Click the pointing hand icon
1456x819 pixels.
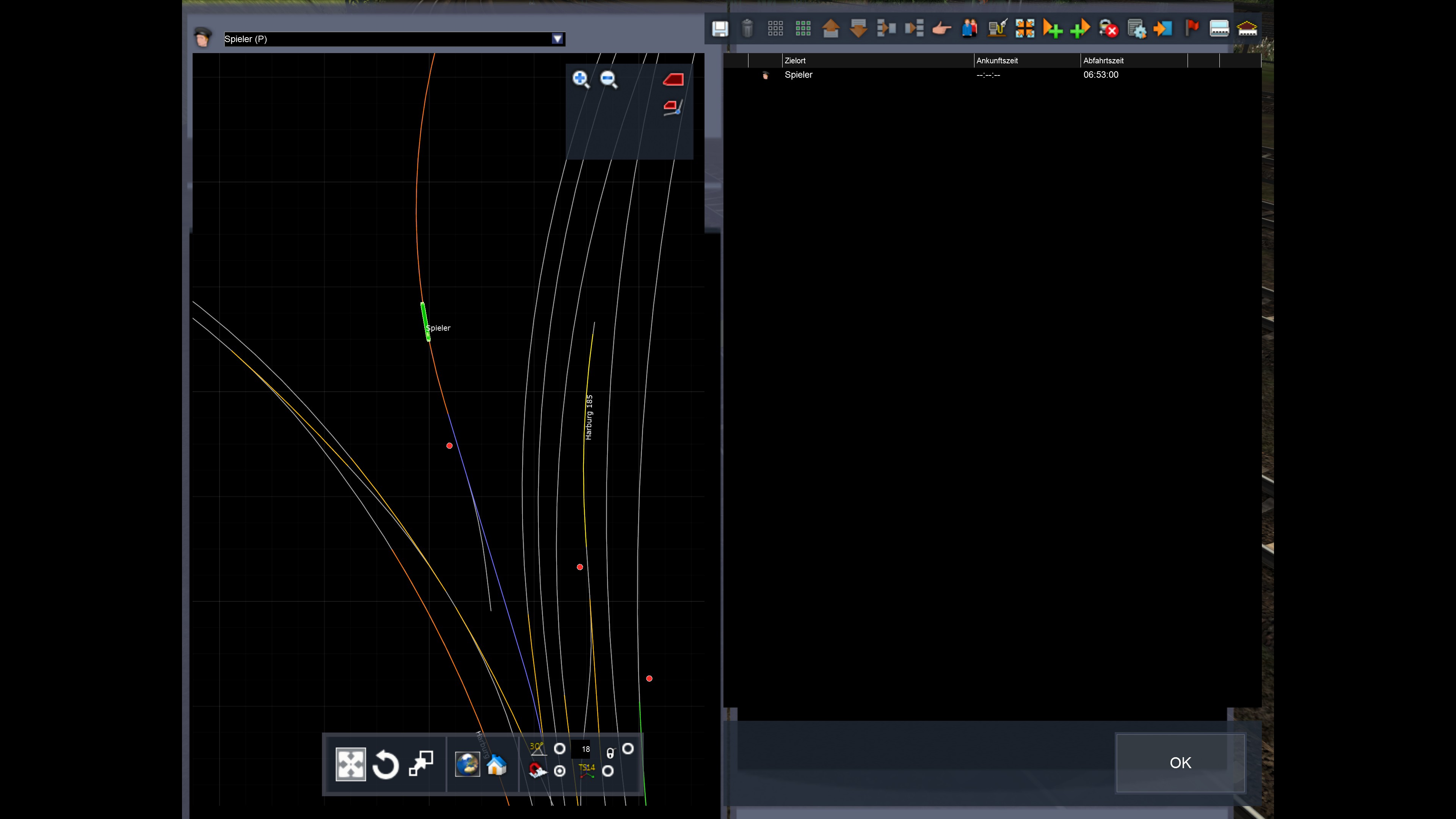point(941,28)
